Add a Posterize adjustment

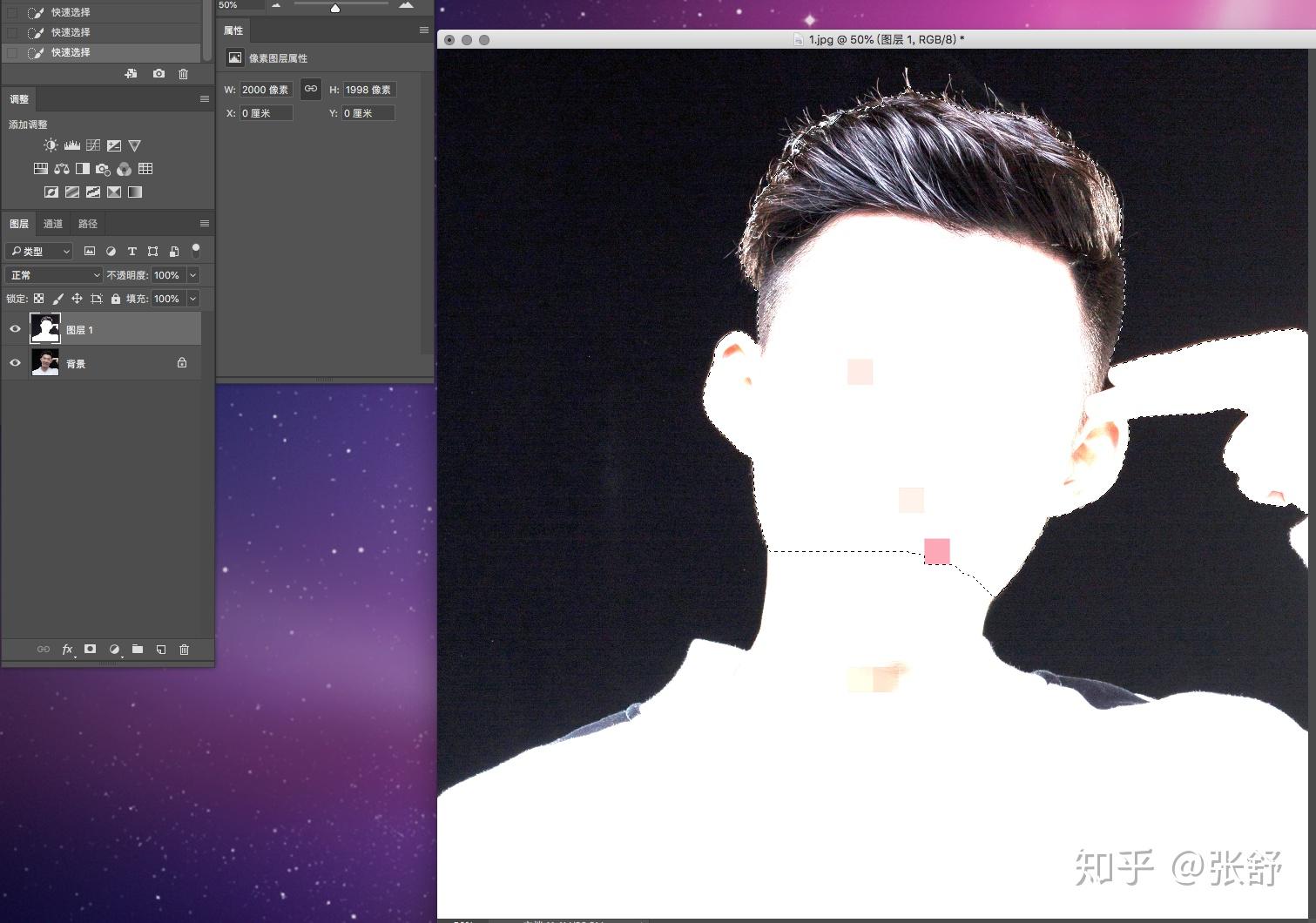tap(72, 192)
